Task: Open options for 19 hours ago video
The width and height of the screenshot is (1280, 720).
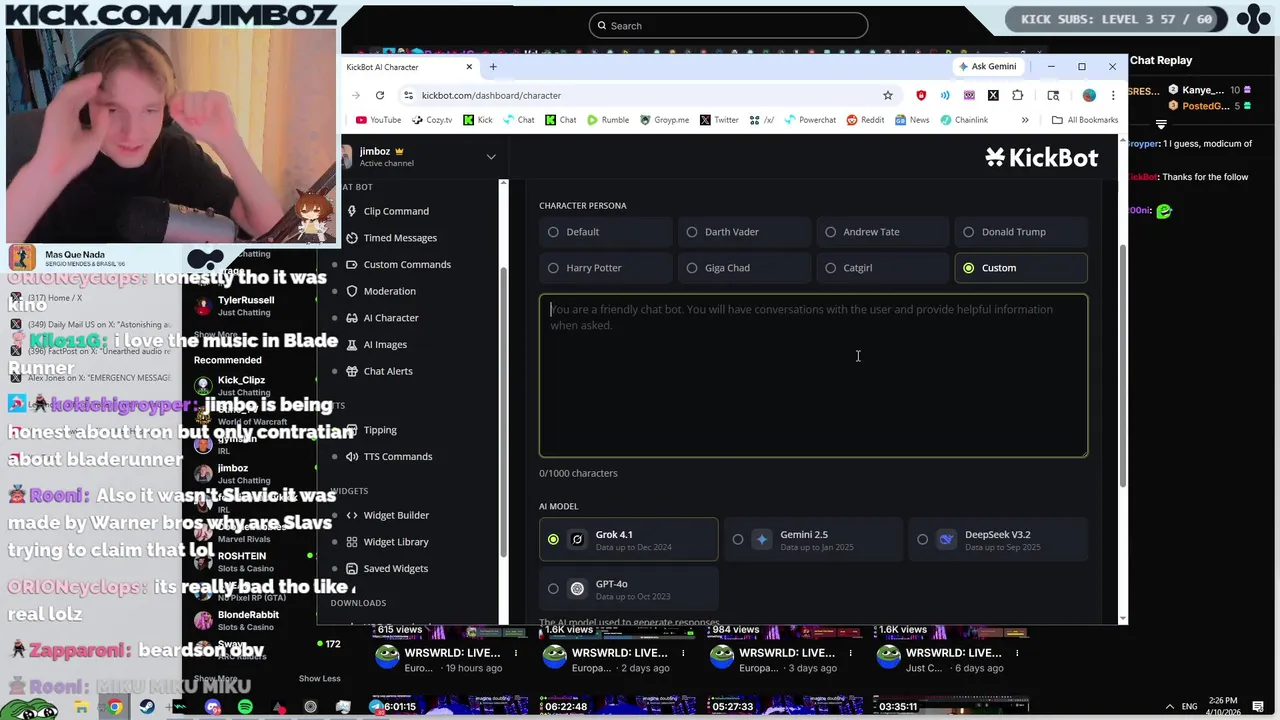Action: click(x=516, y=653)
